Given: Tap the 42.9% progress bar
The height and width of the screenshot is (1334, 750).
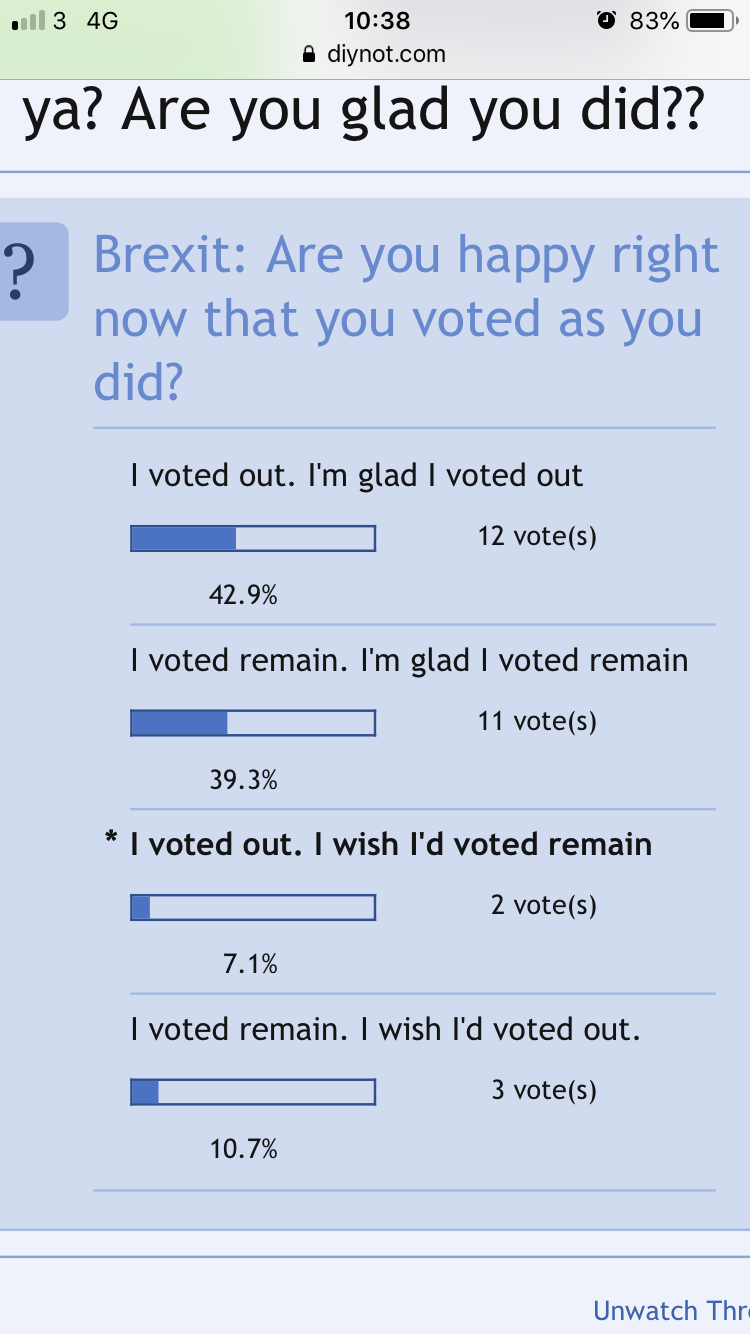Looking at the screenshot, I should (253, 538).
